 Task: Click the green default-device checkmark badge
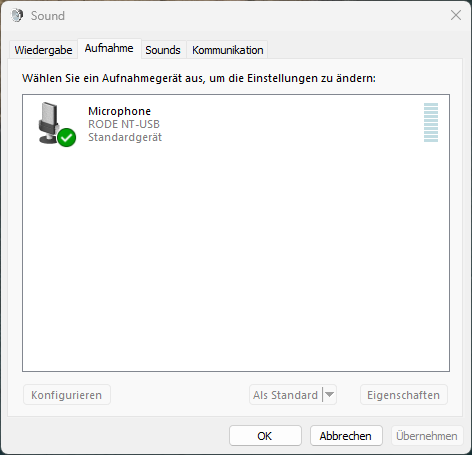point(67,137)
